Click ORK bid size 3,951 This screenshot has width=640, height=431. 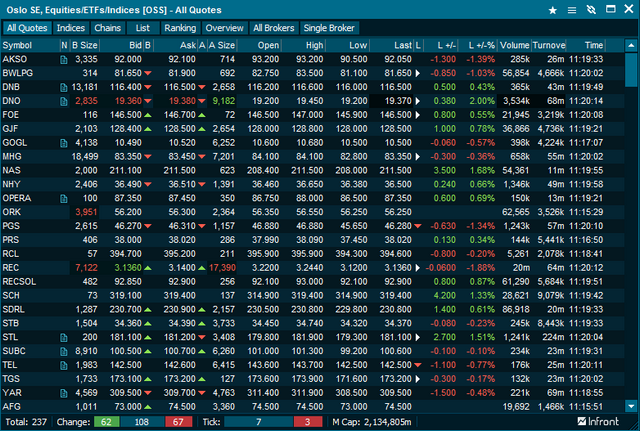pyautogui.click(x=86, y=212)
